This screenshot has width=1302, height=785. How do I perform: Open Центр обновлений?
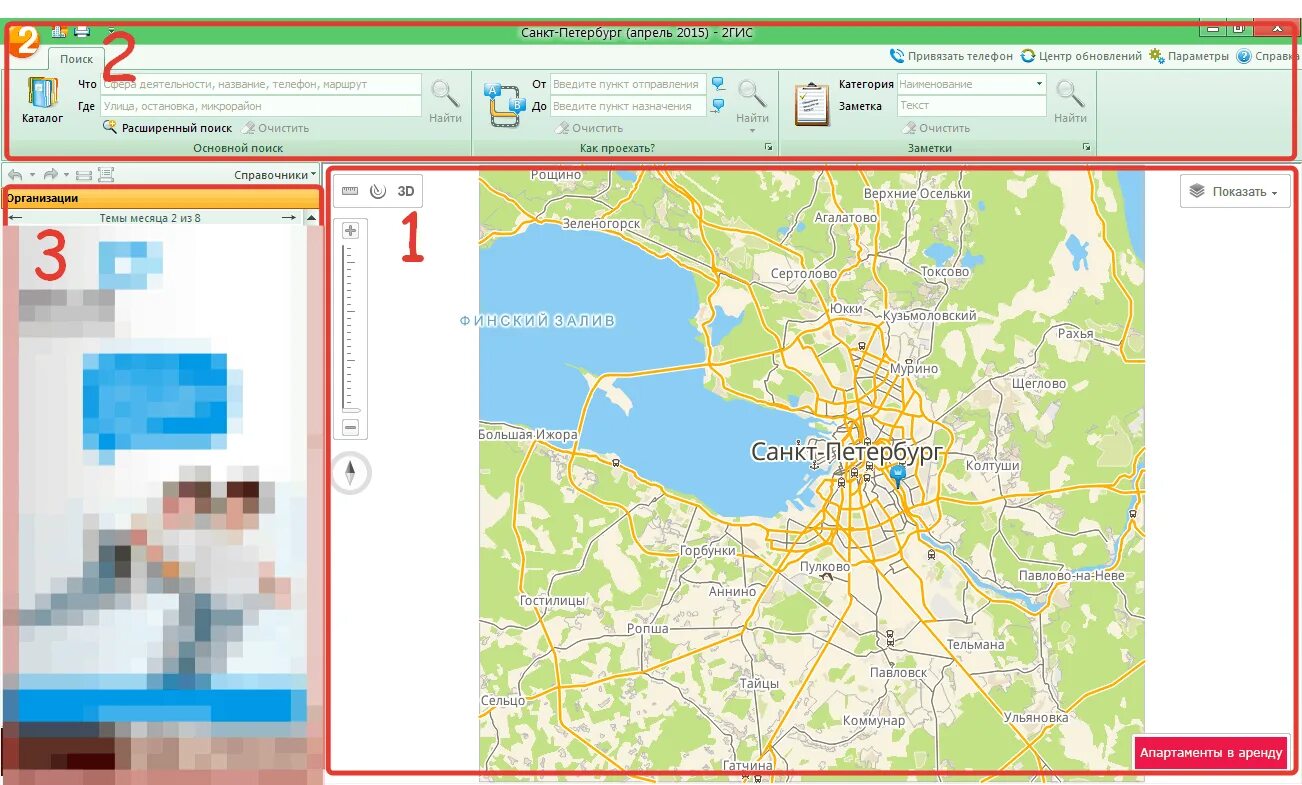(x=1081, y=56)
